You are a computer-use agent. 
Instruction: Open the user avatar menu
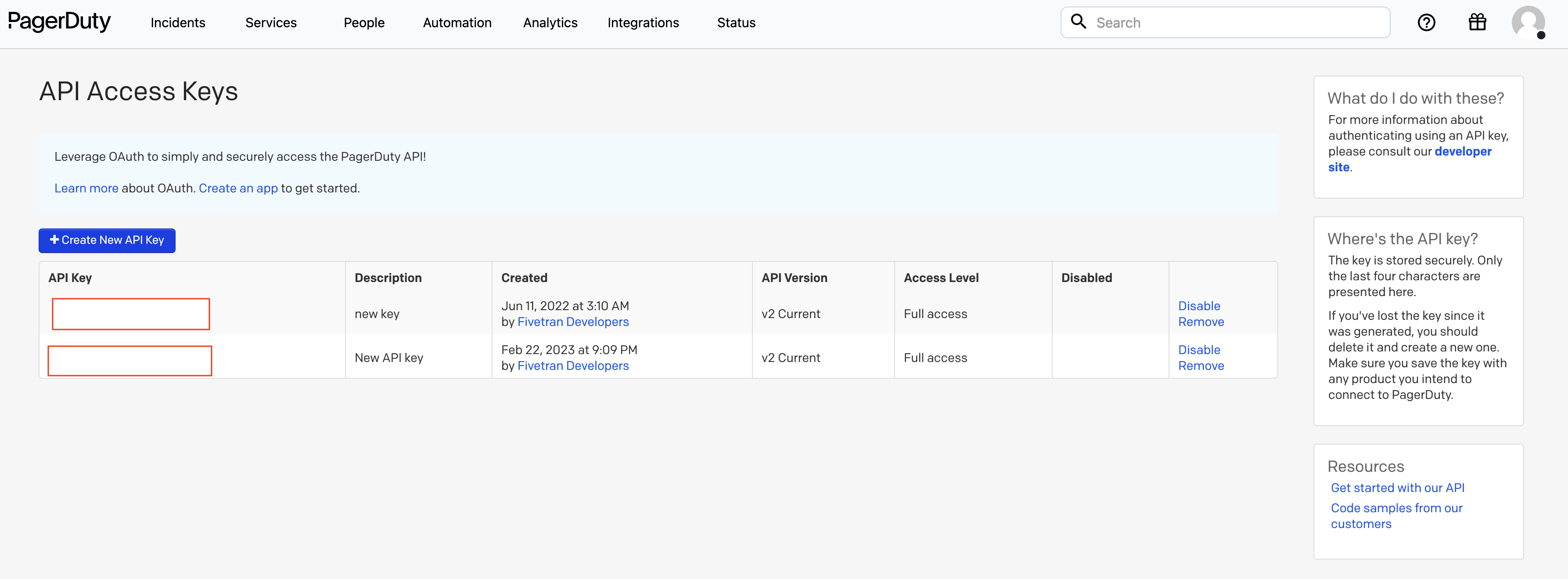coord(1528,22)
